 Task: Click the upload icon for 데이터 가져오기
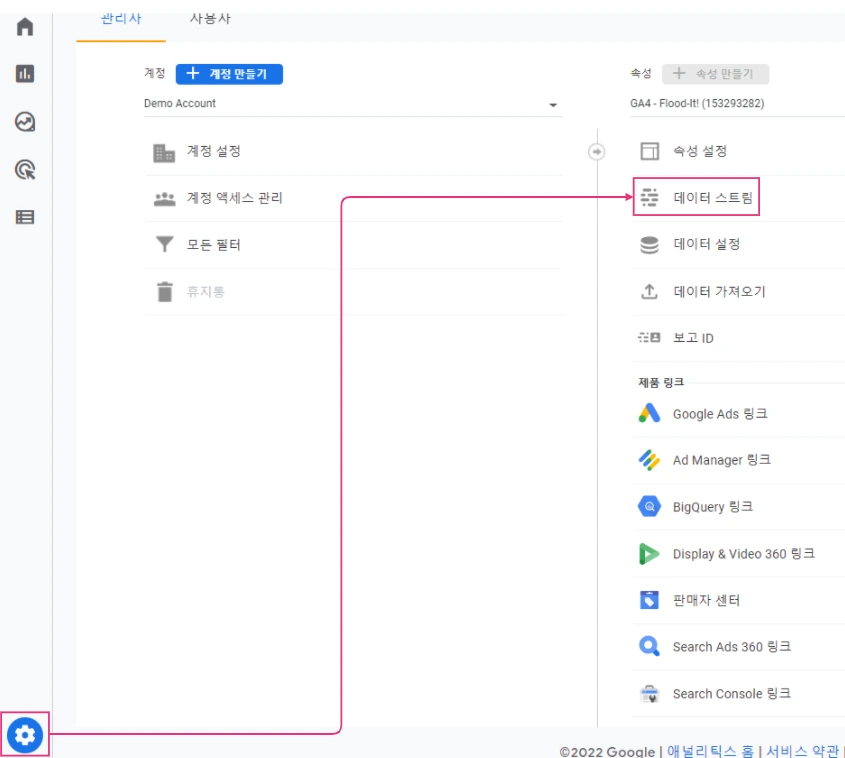(x=649, y=291)
